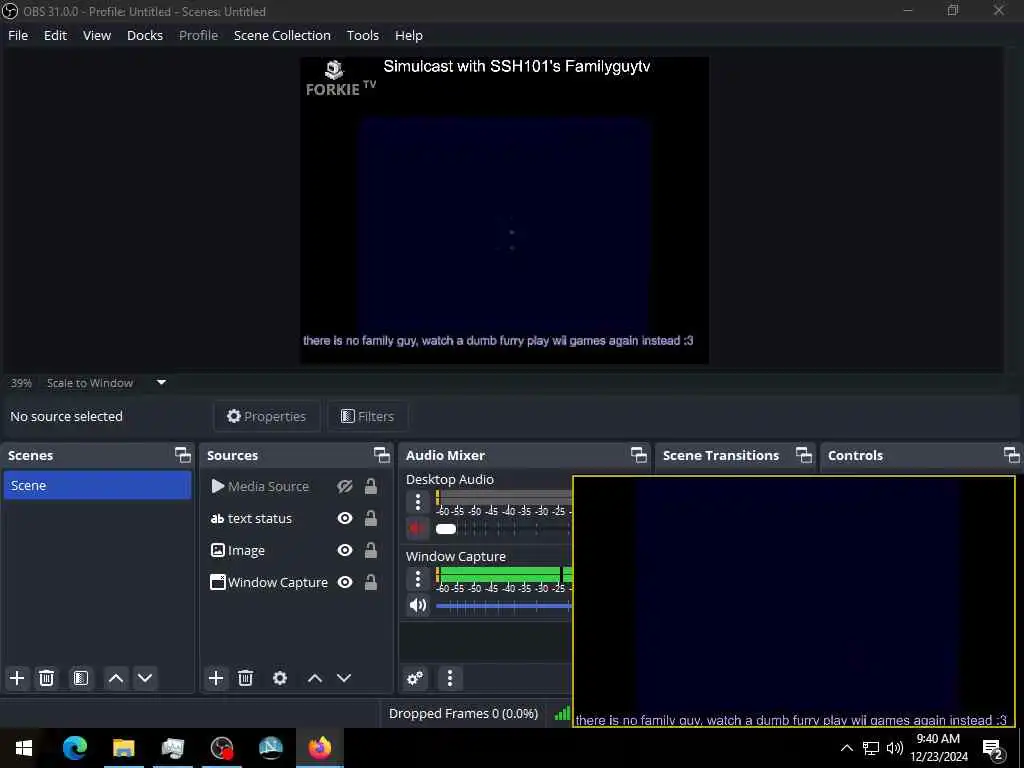Click the Filters button
This screenshot has width=1024, height=768.
point(367,416)
